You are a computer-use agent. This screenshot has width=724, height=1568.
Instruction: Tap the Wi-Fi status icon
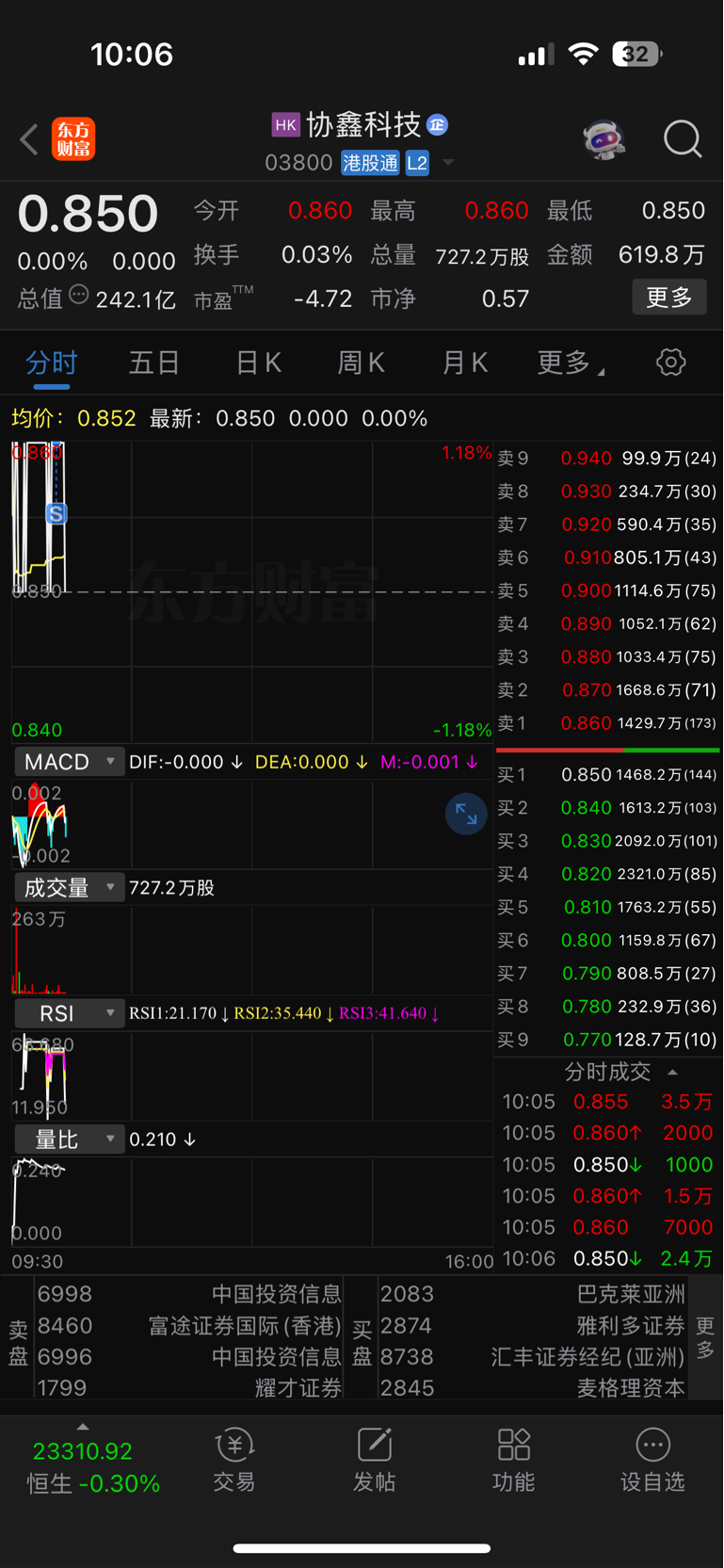[584, 54]
